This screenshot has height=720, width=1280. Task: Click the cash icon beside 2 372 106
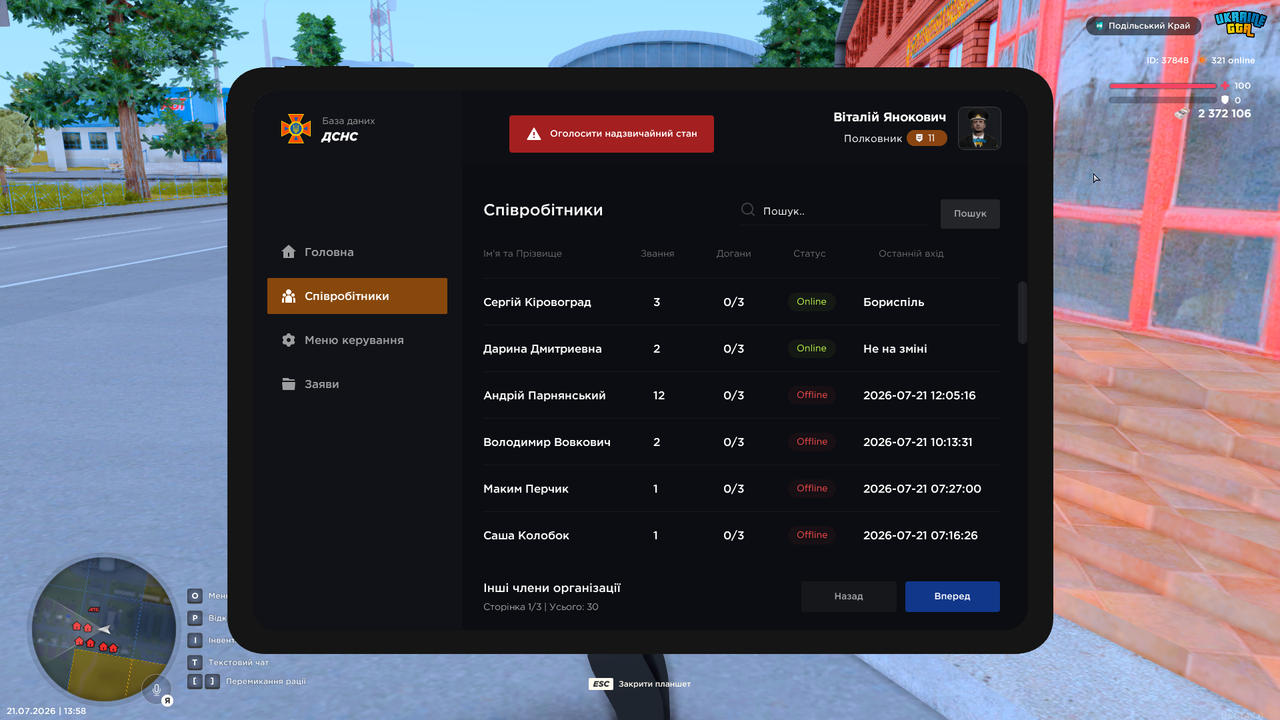[x=1184, y=113]
